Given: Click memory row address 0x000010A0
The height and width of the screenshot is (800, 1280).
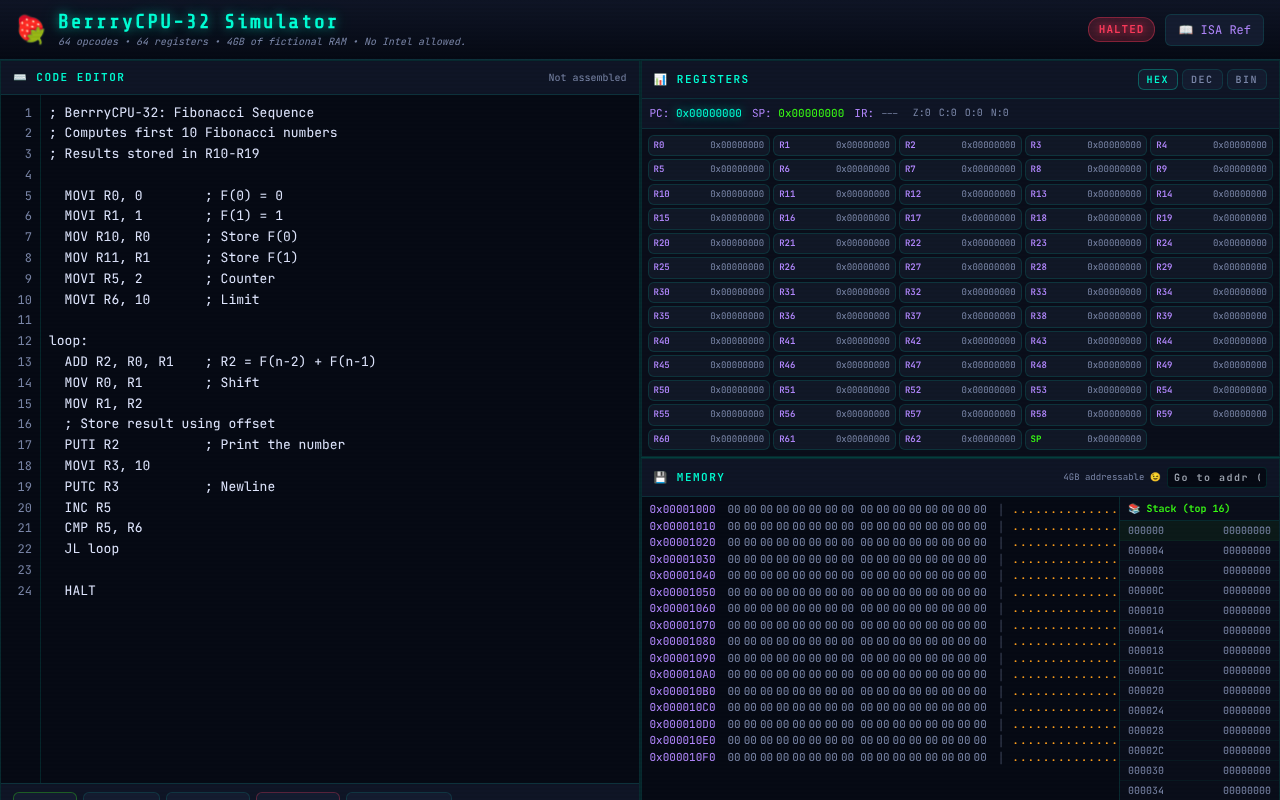Looking at the screenshot, I should pos(683,675).
